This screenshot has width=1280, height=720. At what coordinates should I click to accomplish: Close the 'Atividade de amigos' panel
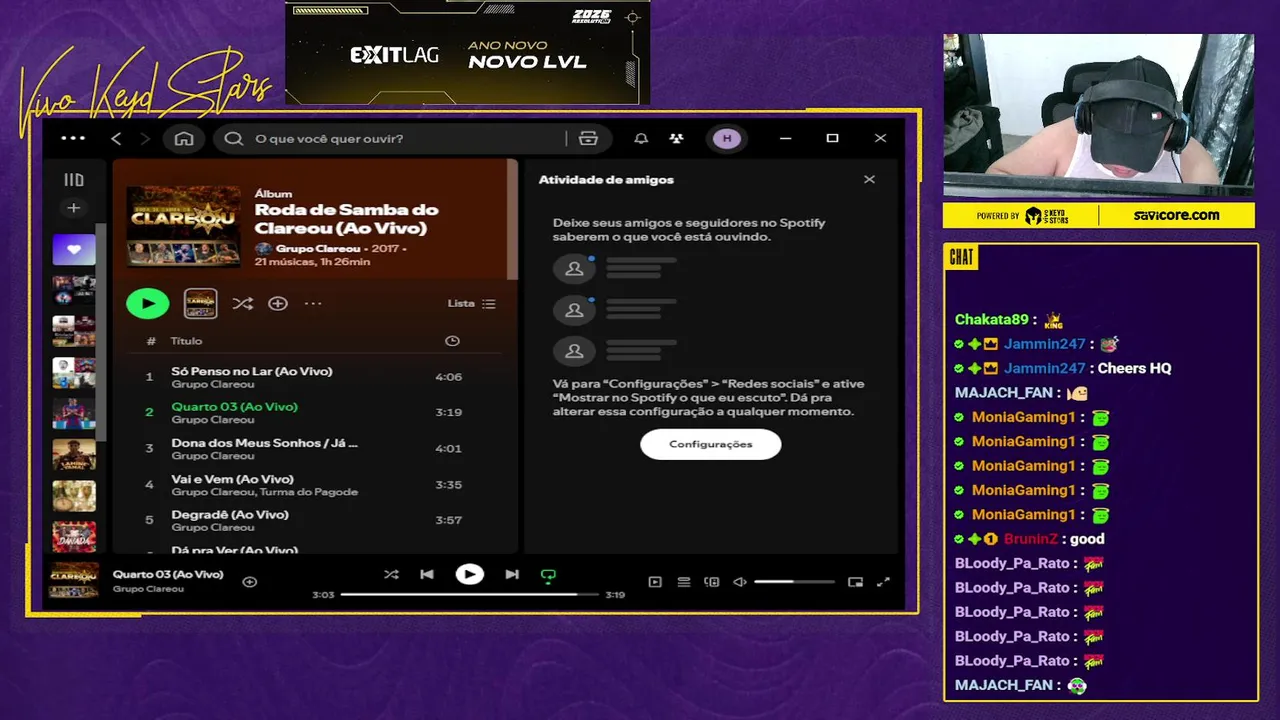point(869,180)
